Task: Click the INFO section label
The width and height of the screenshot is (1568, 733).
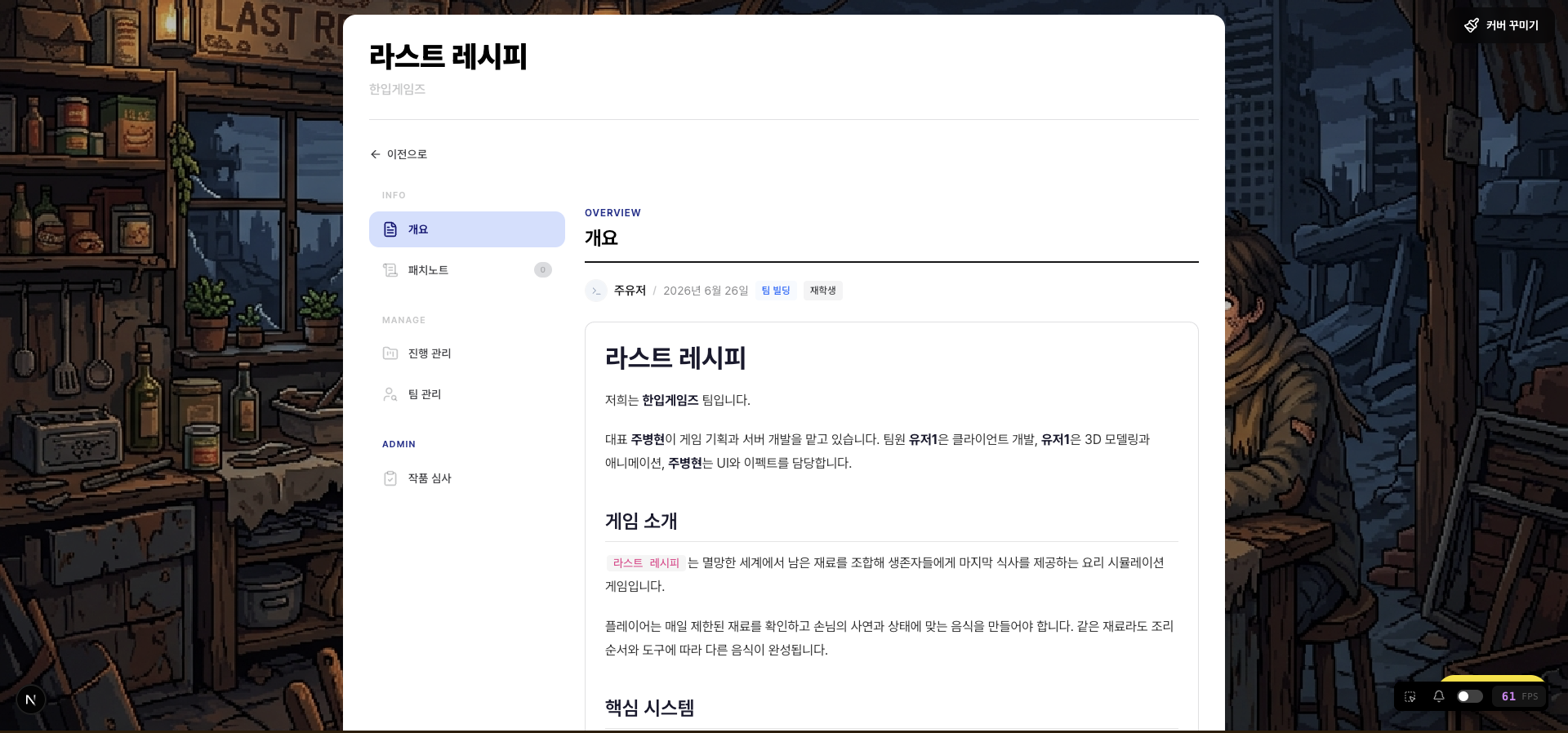Action: tap(394, 195)
